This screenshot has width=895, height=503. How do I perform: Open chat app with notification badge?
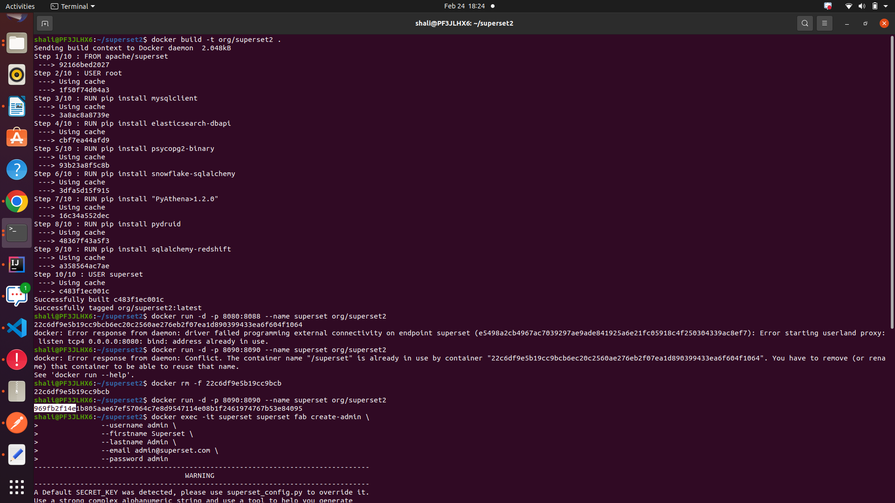pos(17,295)
